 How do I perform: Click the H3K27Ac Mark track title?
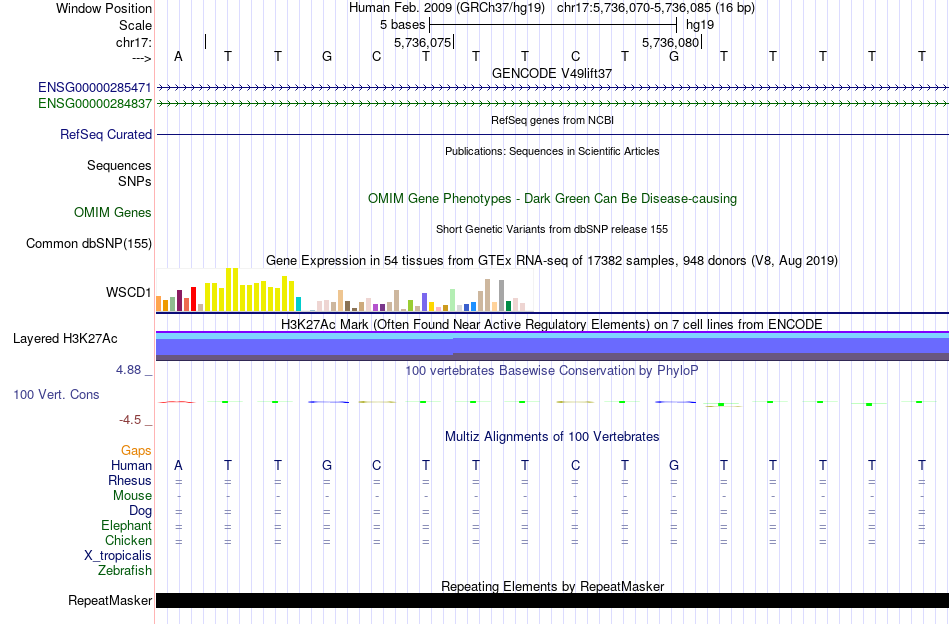click(x=552, y=324)
